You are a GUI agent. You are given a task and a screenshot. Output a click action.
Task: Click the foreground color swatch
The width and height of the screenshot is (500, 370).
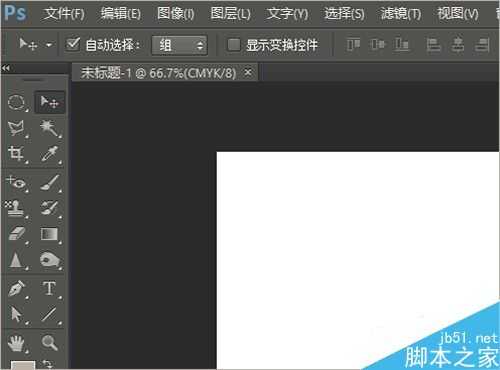pyautogui.click(x=23, y=365)
